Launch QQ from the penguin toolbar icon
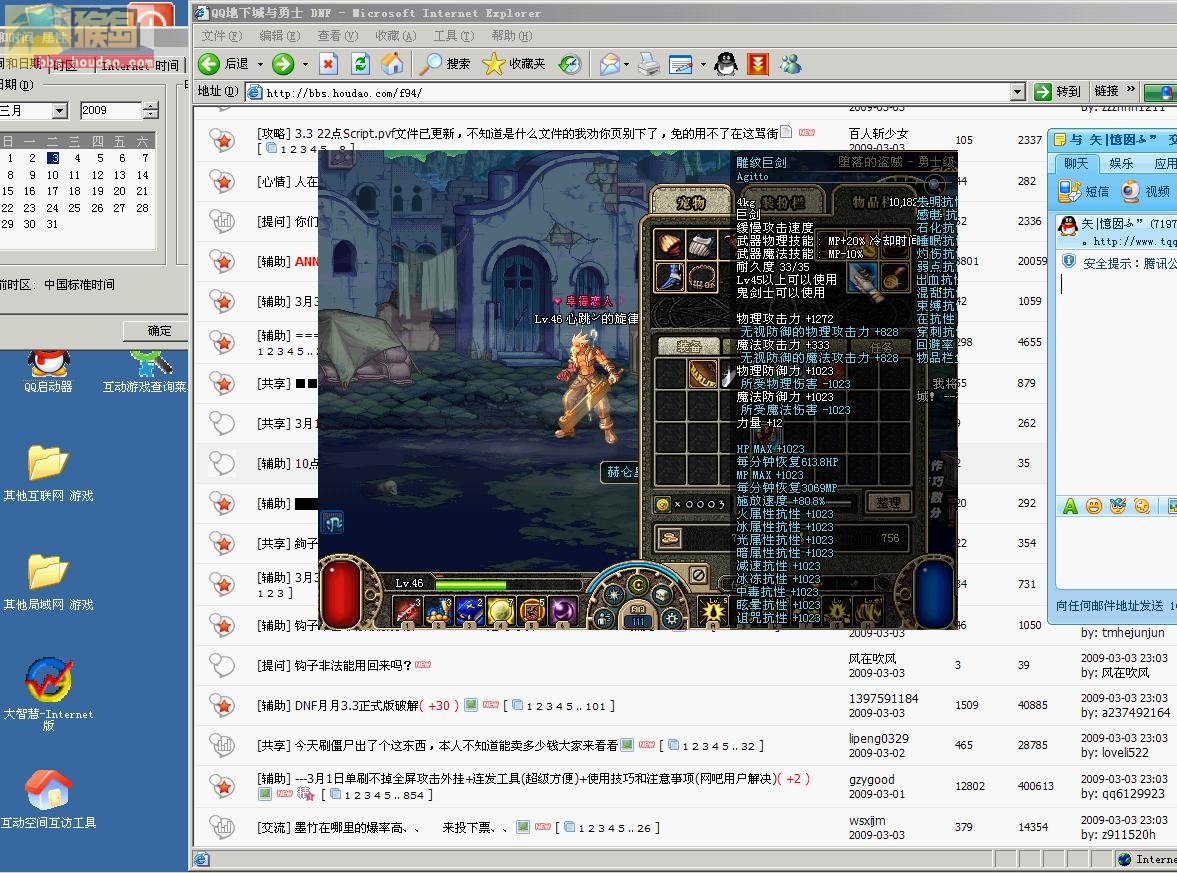This screenshot has width=1177, height=873. pyautogui.click(x=726, y=65)
